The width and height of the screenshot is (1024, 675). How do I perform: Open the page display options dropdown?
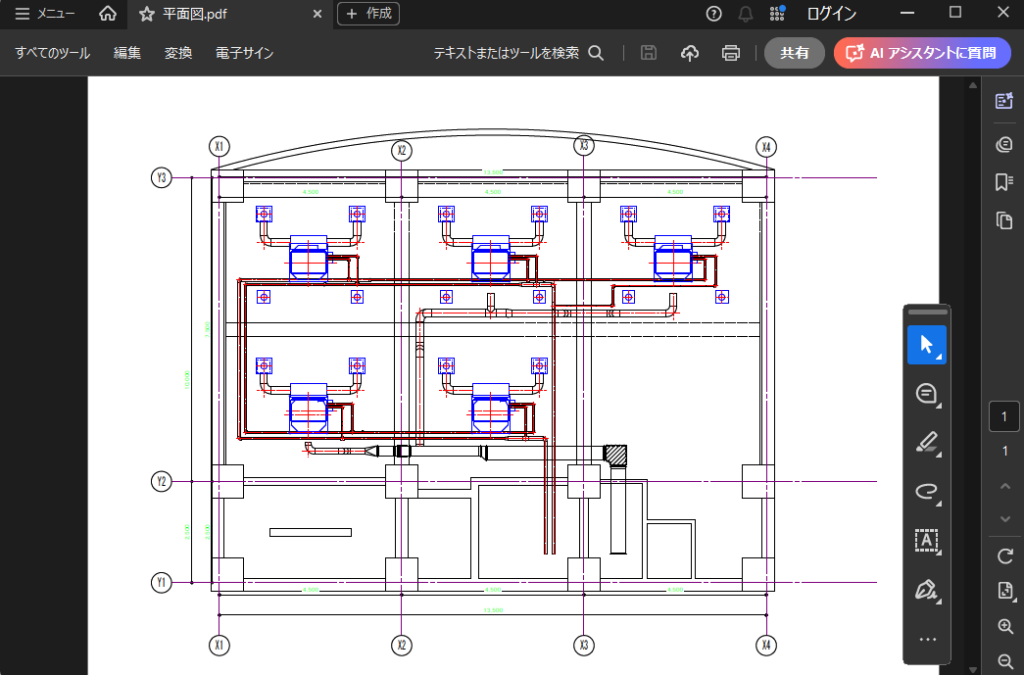[x=1005, y=591]
